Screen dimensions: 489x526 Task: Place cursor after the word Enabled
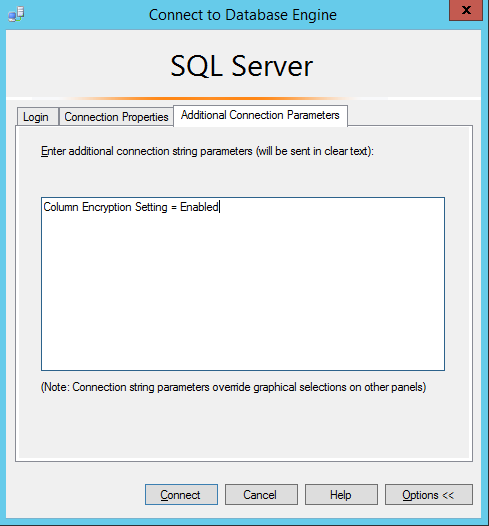(x=220, y=207)
